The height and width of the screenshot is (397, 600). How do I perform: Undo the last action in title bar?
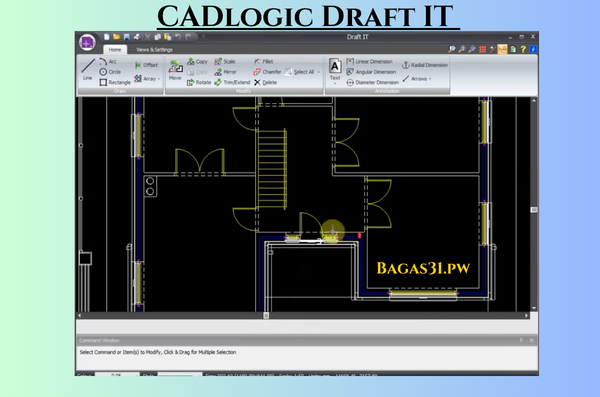click(x=178, y=37)
